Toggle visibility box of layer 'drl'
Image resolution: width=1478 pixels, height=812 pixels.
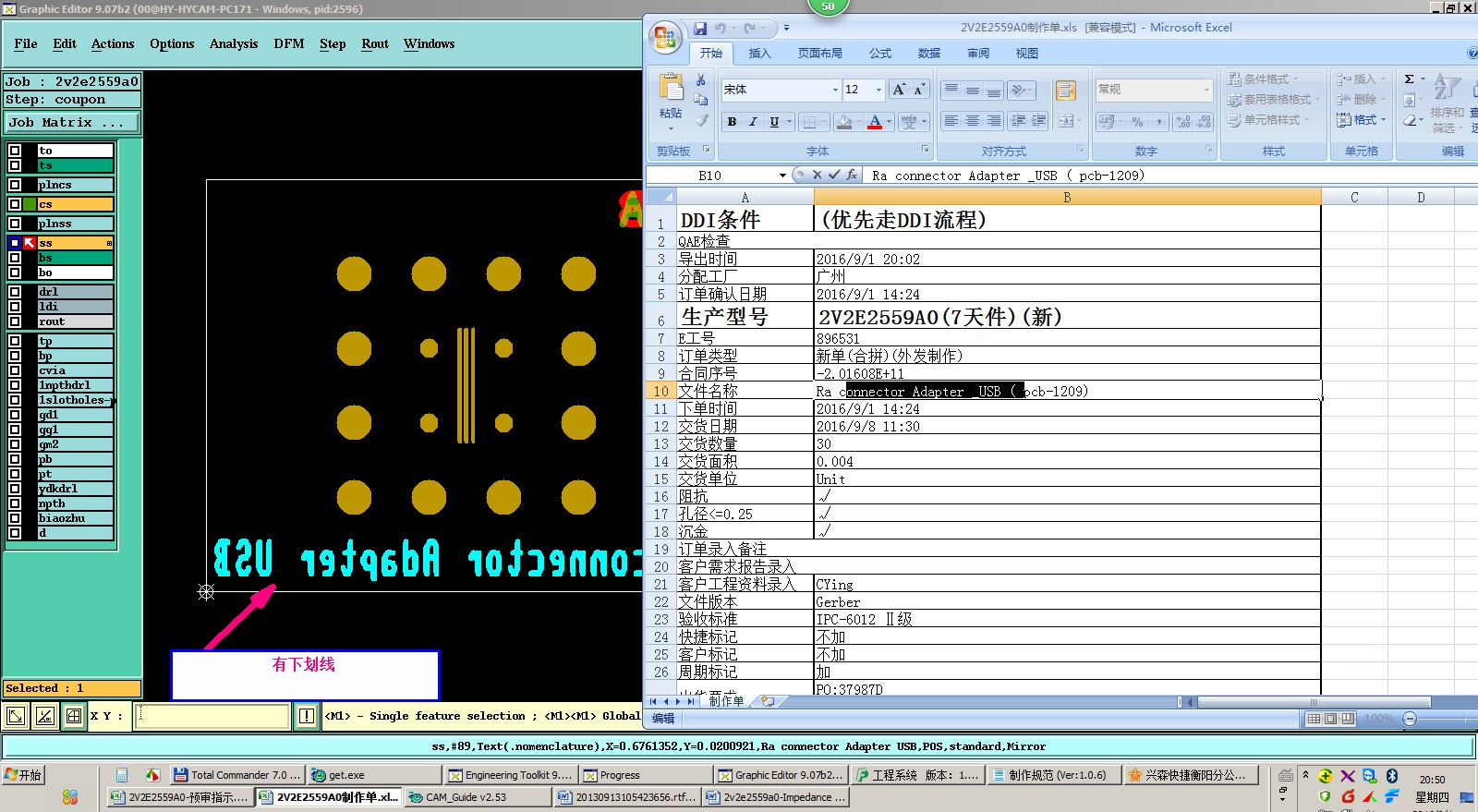pyautogui.click(x=15, y=292)
